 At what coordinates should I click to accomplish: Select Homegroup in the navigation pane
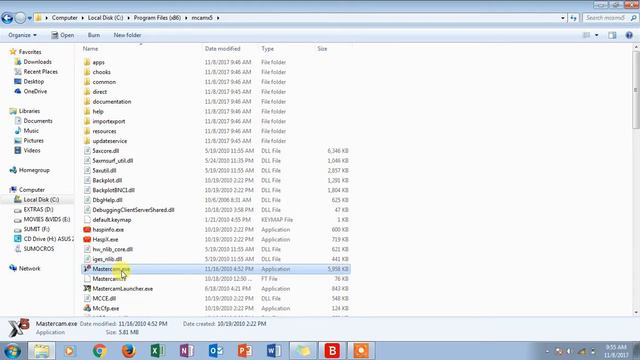coord(34,170)
